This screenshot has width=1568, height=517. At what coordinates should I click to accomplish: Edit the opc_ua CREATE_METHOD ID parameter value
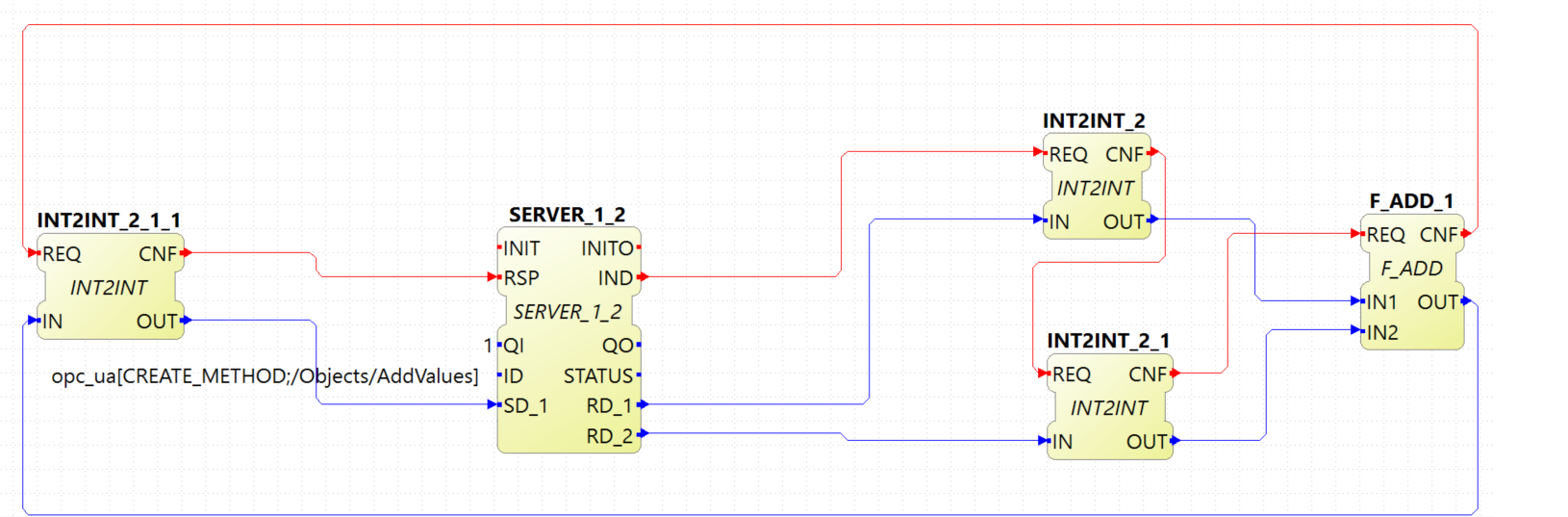point(265,375)
